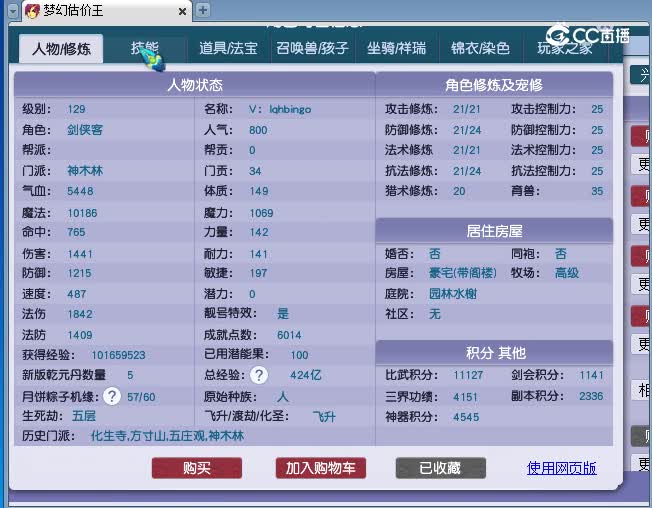652x508 pixels.
Task: Click the 成就点数 value 6014
Action: [289, 335]
